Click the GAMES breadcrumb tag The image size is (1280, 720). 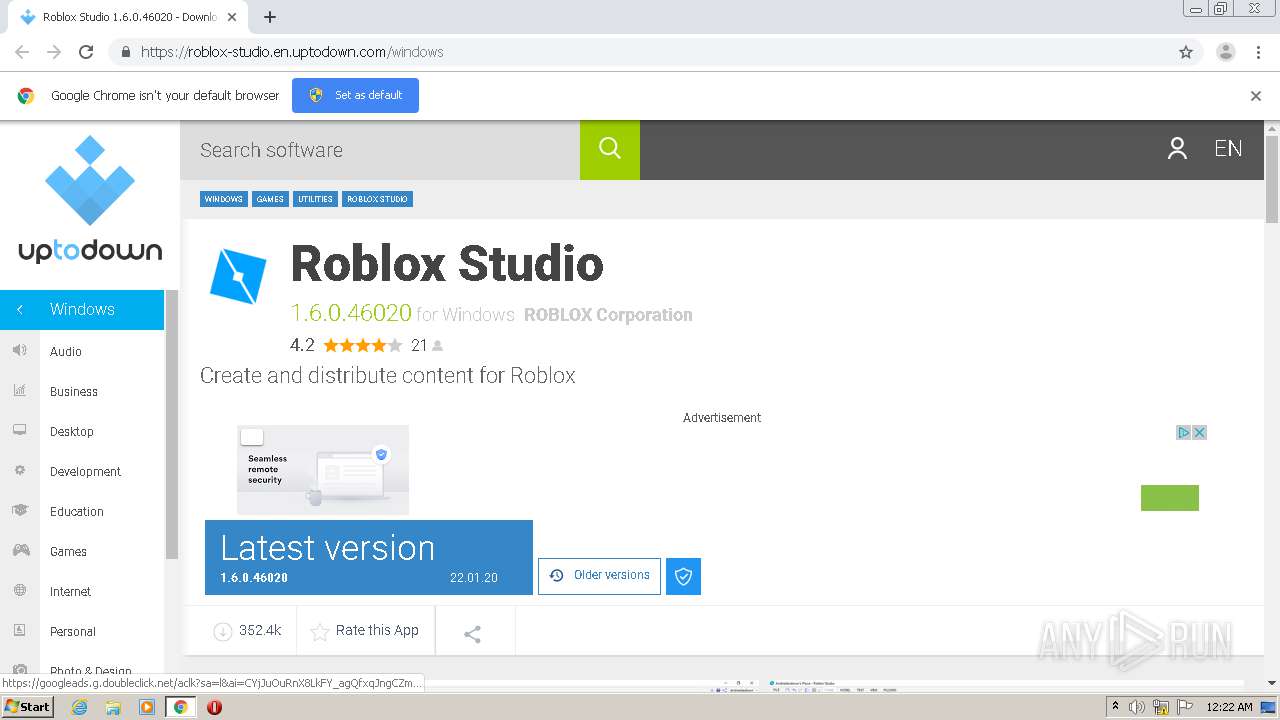coord(270,199)
